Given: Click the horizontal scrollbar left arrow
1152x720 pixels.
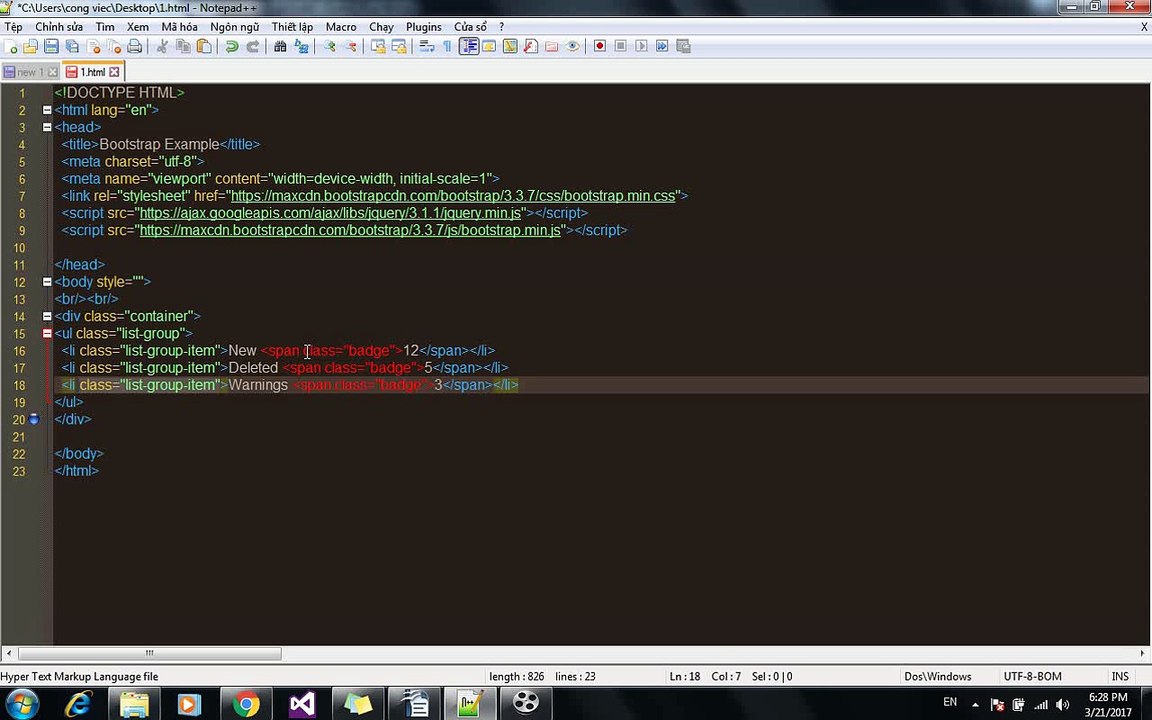Looking at the screenshot, I should [8, 653].
